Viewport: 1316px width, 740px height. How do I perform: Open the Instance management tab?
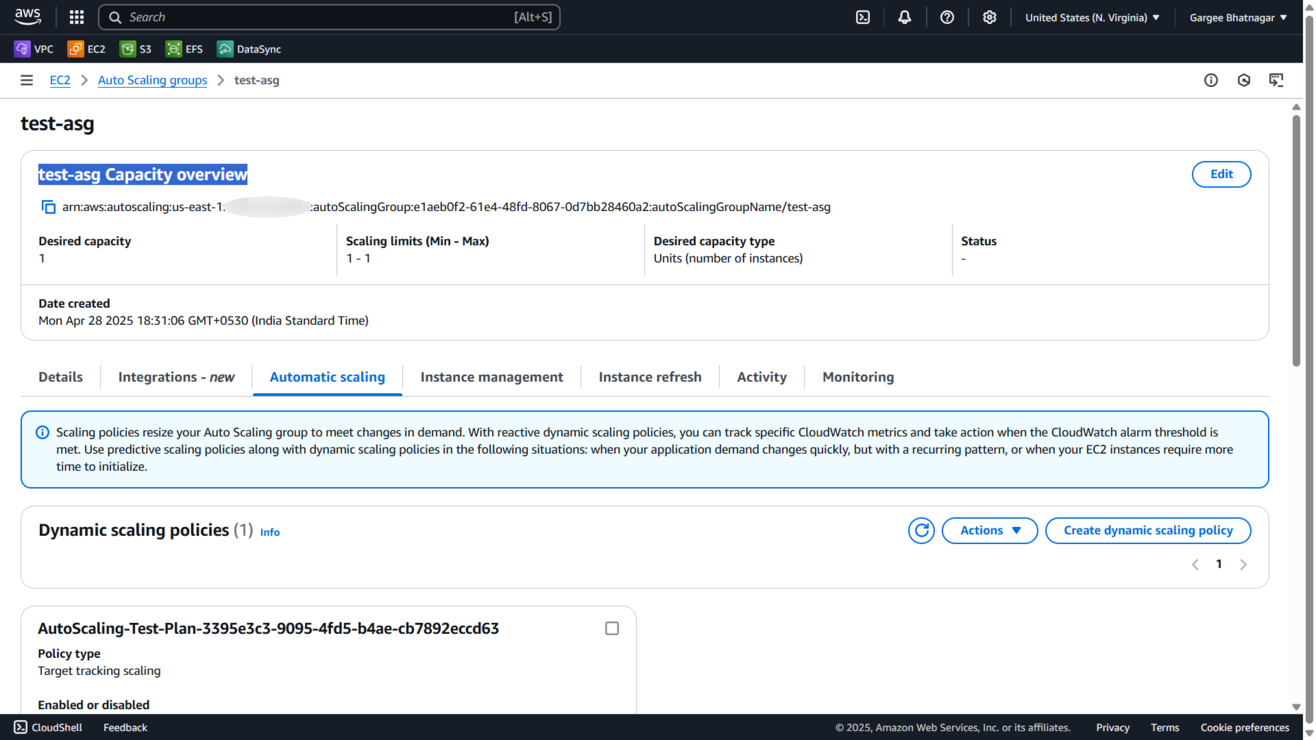pyautogui.click(x=492, y=377)
